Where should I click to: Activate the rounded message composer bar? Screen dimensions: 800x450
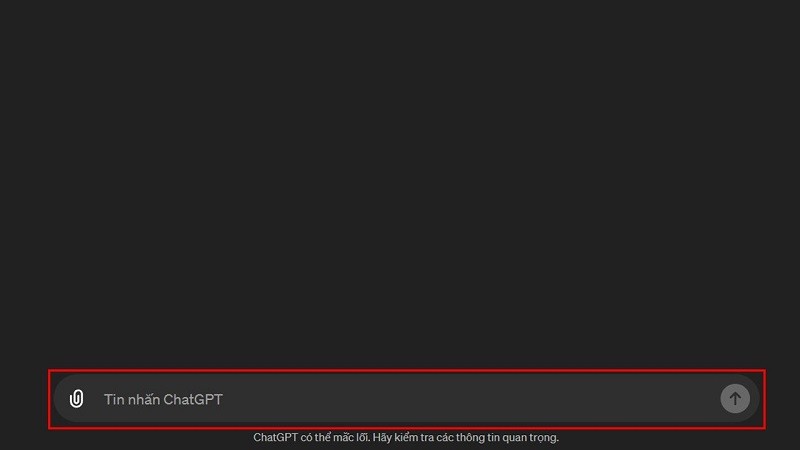click(407, 399)
